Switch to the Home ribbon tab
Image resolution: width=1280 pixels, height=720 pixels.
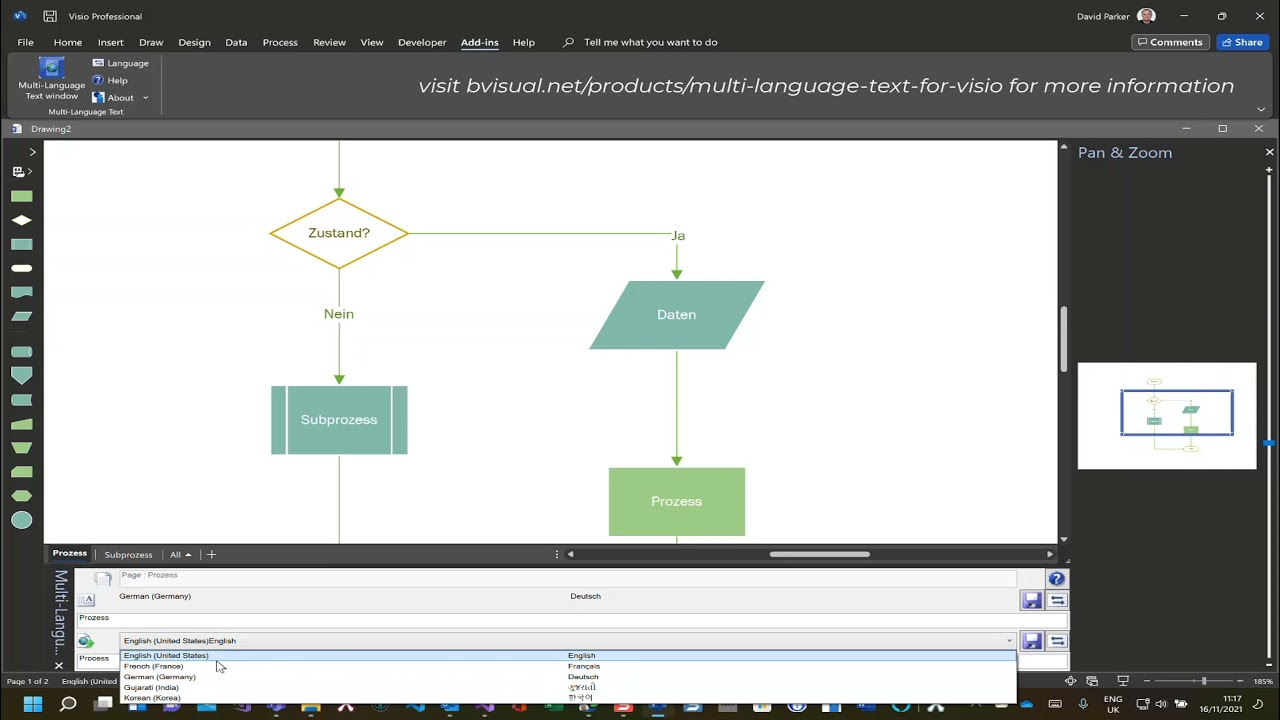[68, 42]
